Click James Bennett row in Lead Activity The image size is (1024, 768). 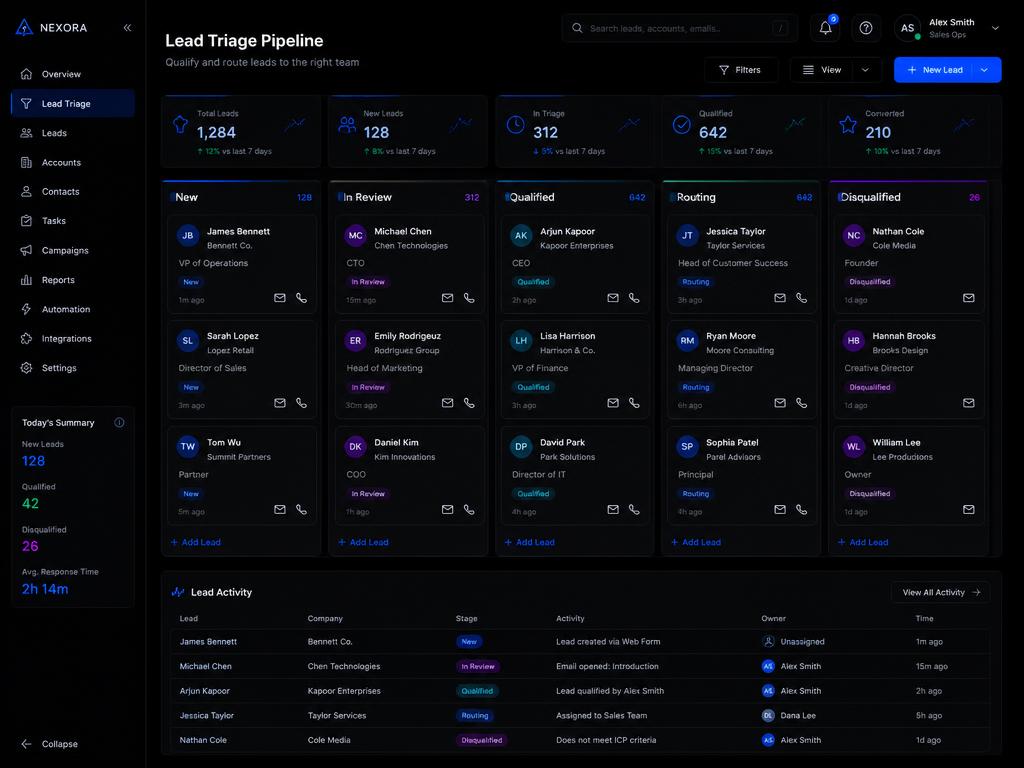[580, 641]
